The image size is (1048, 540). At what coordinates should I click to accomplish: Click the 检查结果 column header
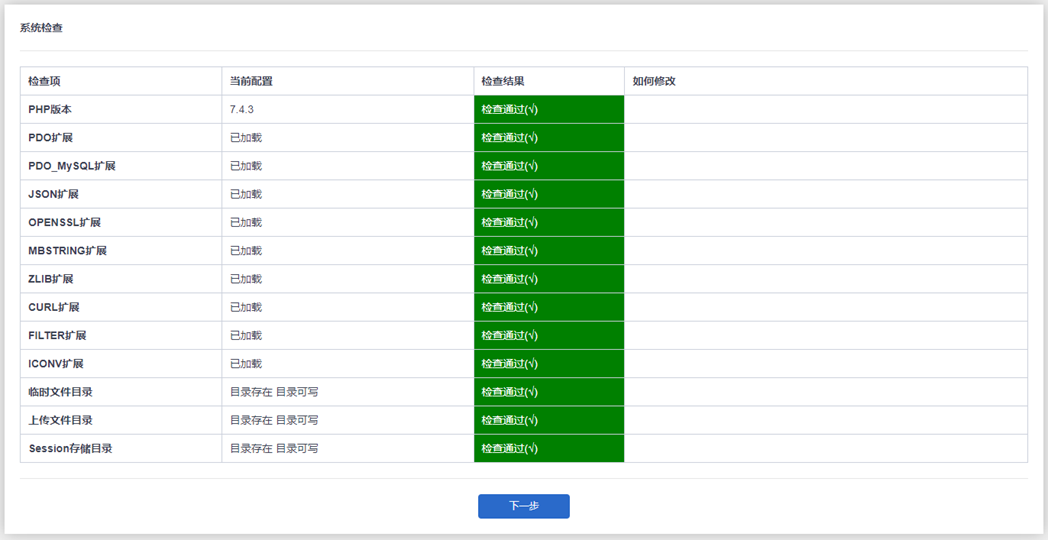click(502, 81)
